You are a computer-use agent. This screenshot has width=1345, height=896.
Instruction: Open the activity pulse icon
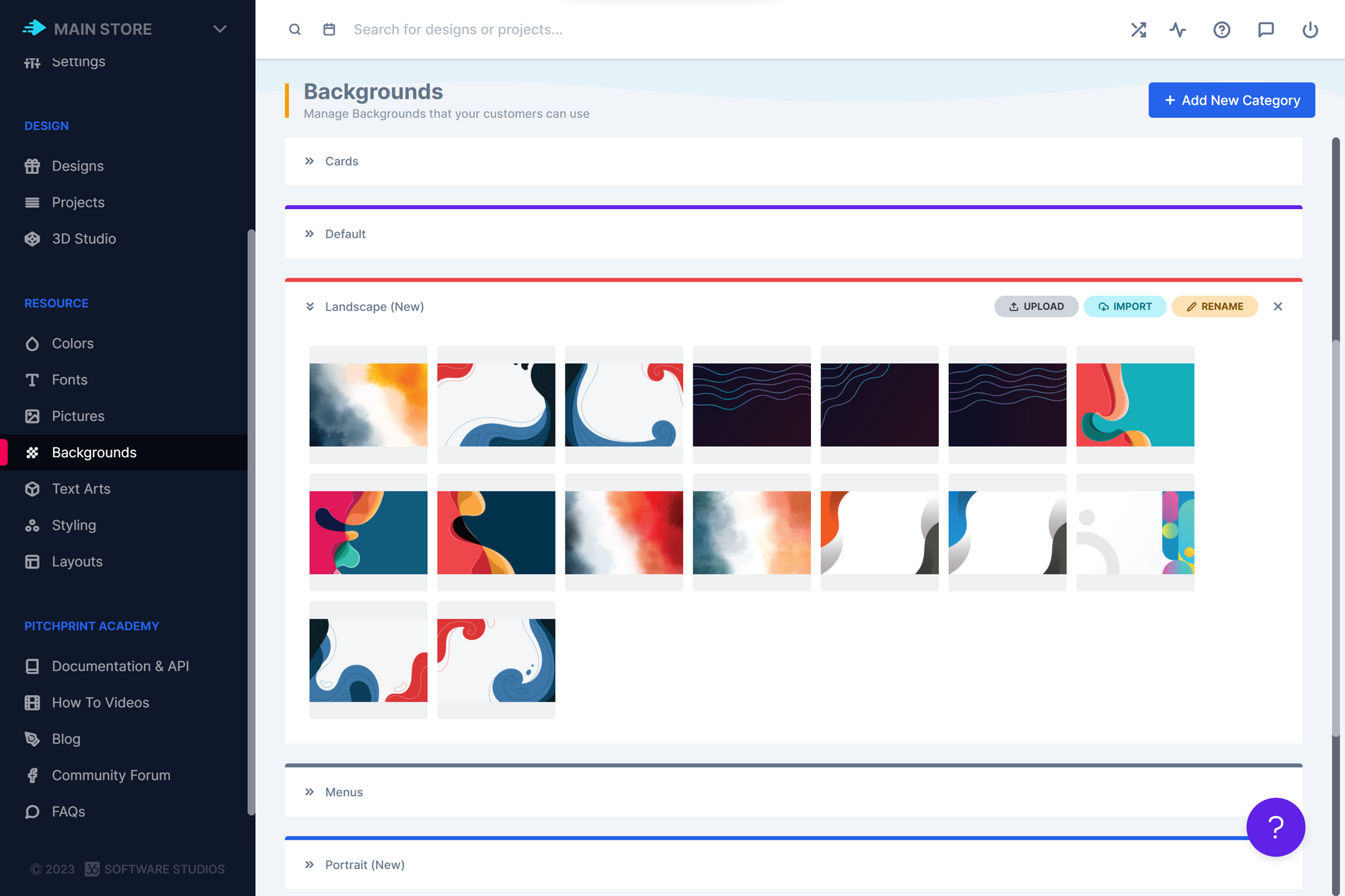point(1178,30)
